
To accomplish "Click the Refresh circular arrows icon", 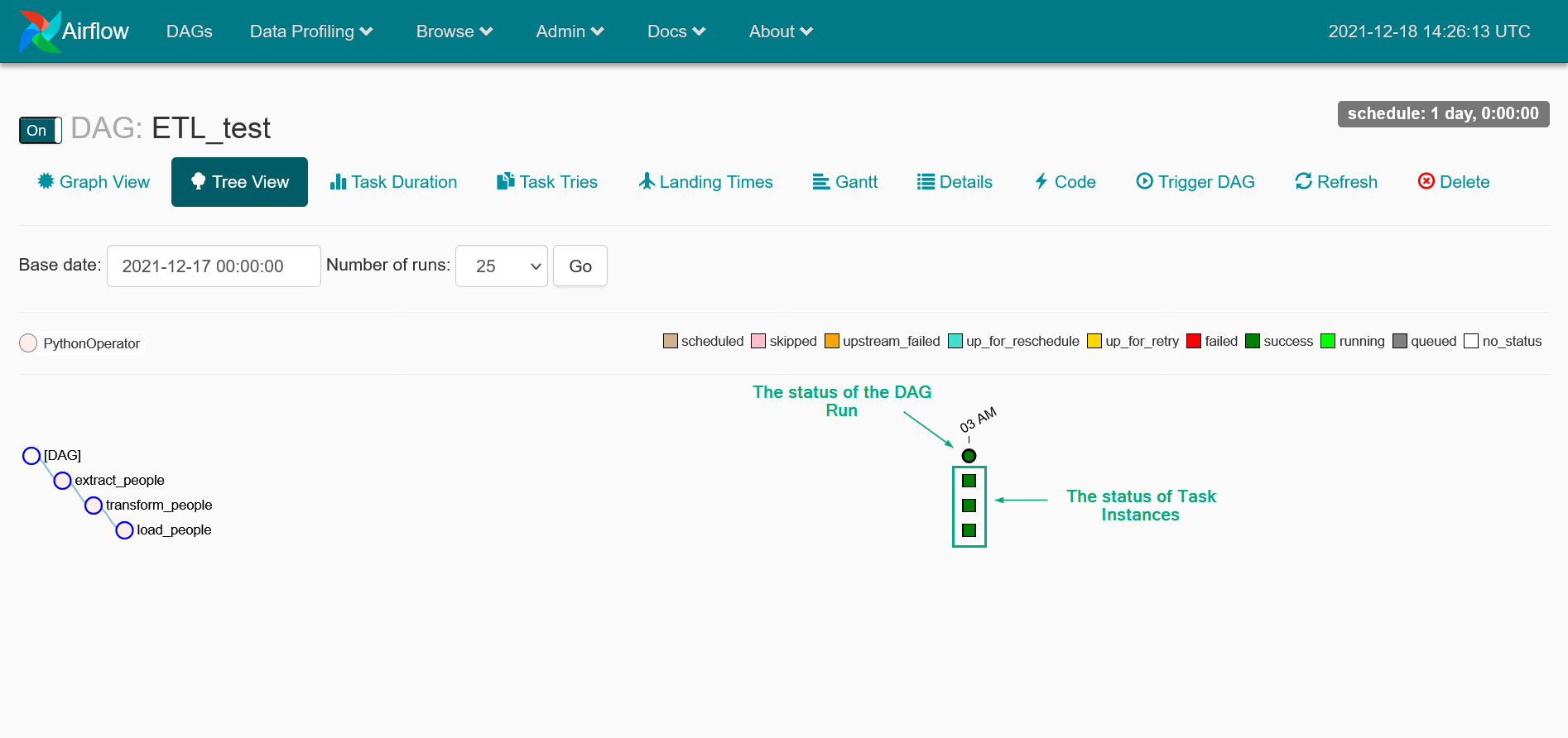I will [x=1303, y=181].
